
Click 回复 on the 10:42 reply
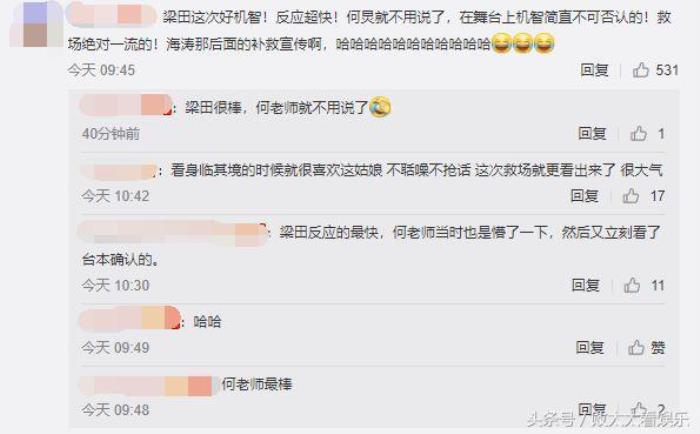[x=584, y=196]
